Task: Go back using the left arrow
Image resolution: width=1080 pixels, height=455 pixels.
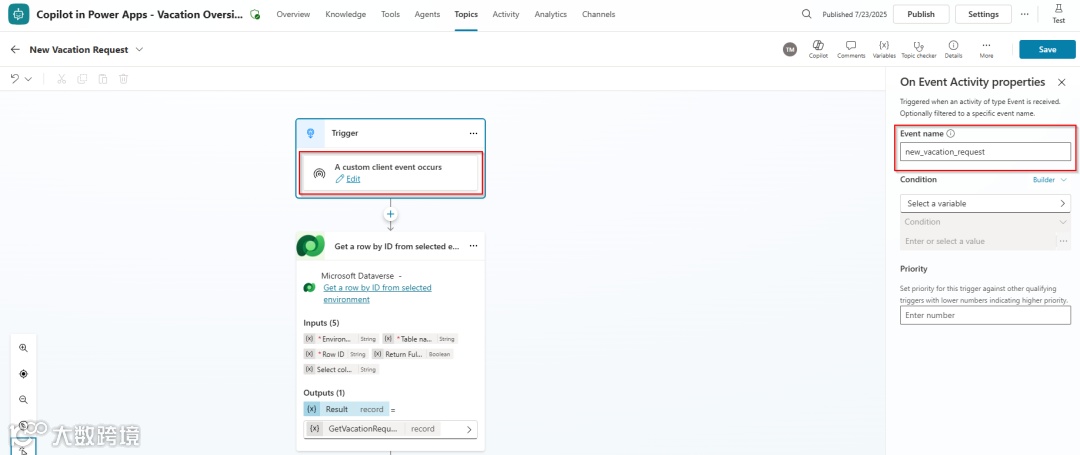Action: click(15, 50)
